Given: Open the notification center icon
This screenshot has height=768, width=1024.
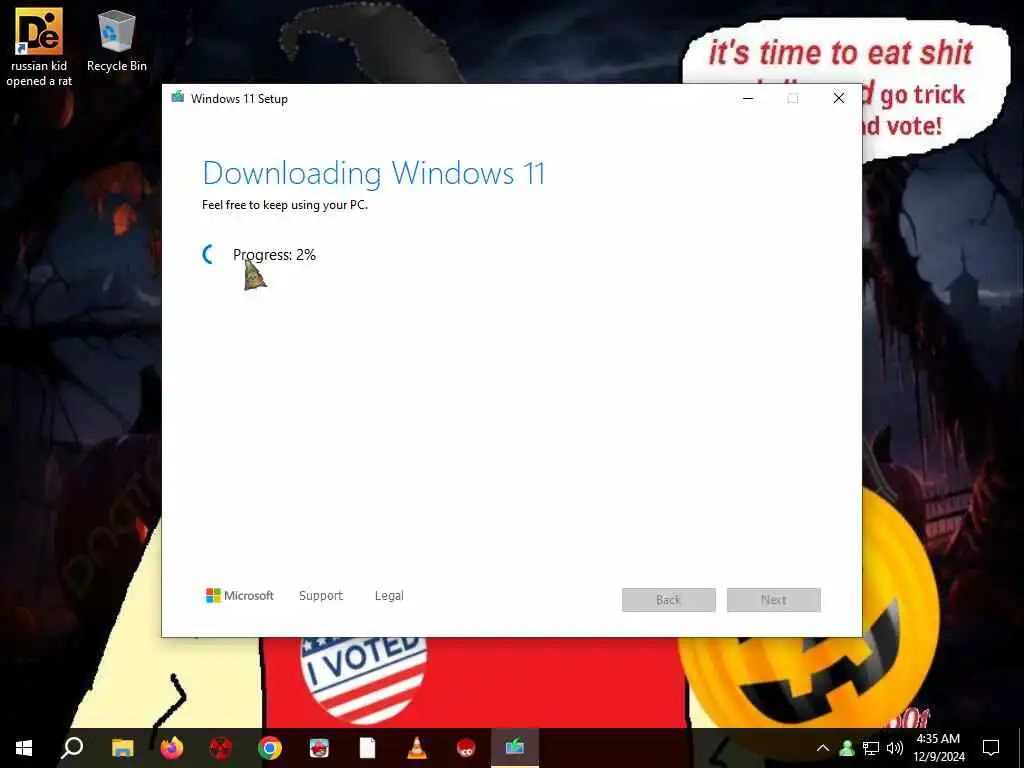Looking at the screenshot, I should [x=991, y=748].
